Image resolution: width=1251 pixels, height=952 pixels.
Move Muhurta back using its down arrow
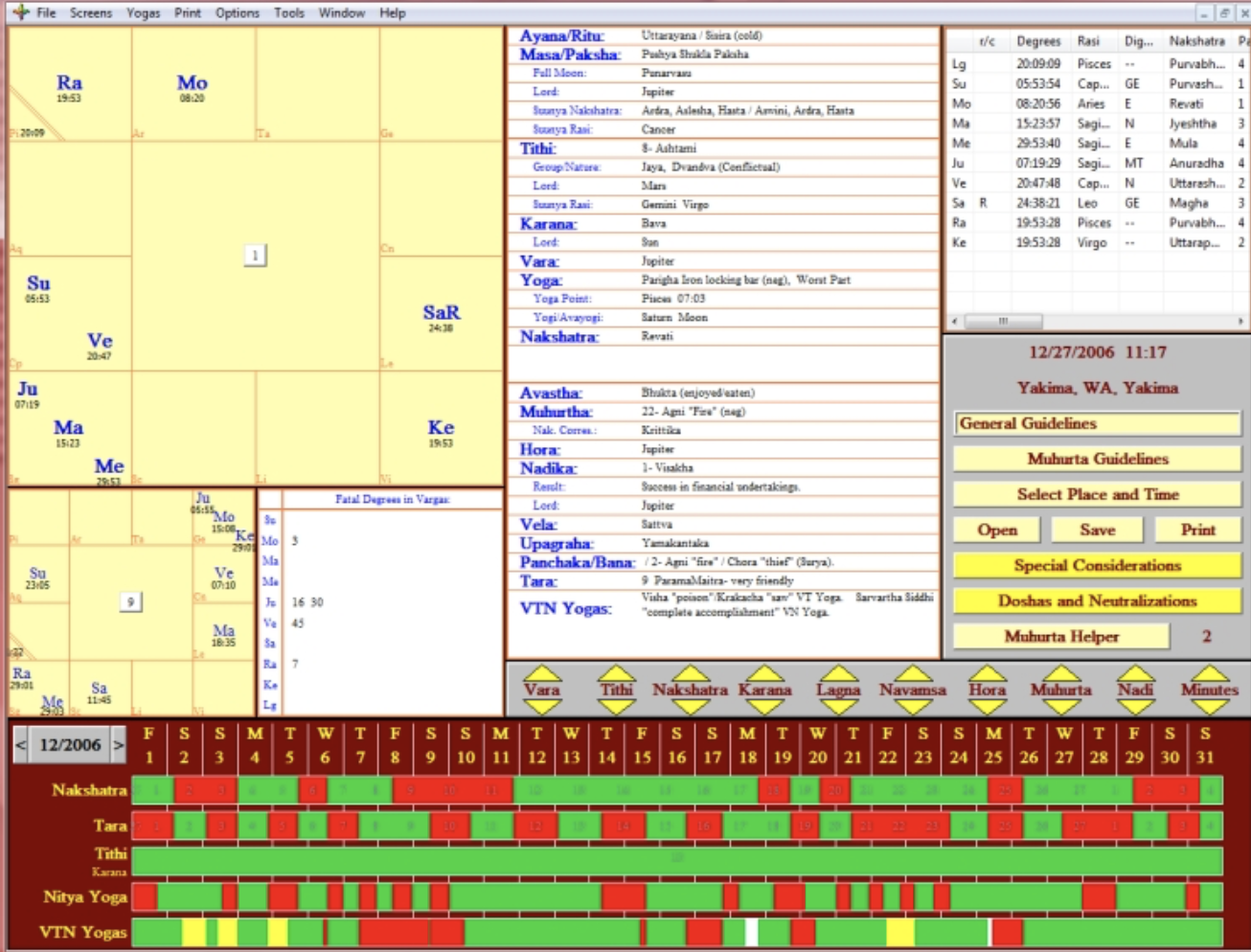1061,707
